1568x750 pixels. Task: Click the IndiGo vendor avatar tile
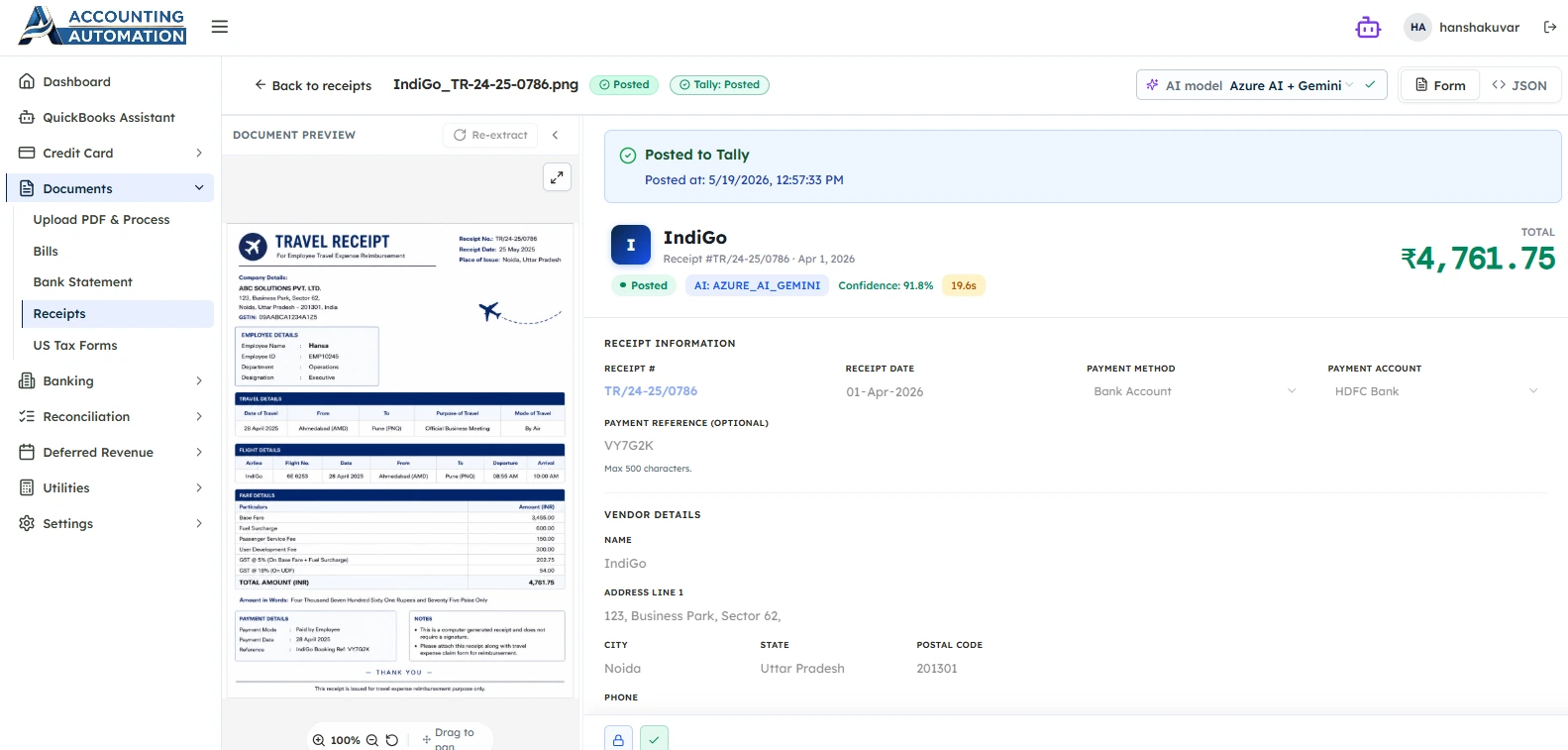pyautogui.click(x=631, y=245)
